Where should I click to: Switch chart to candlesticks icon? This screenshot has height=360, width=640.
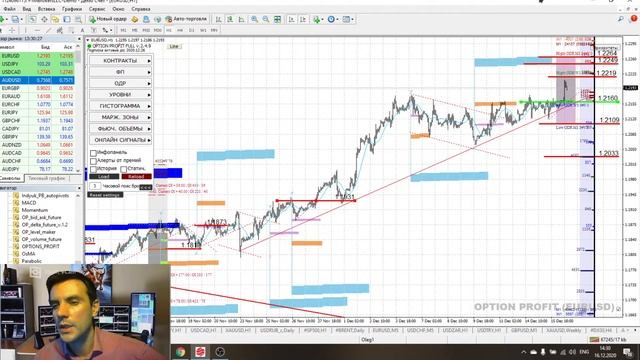[230, 19]
